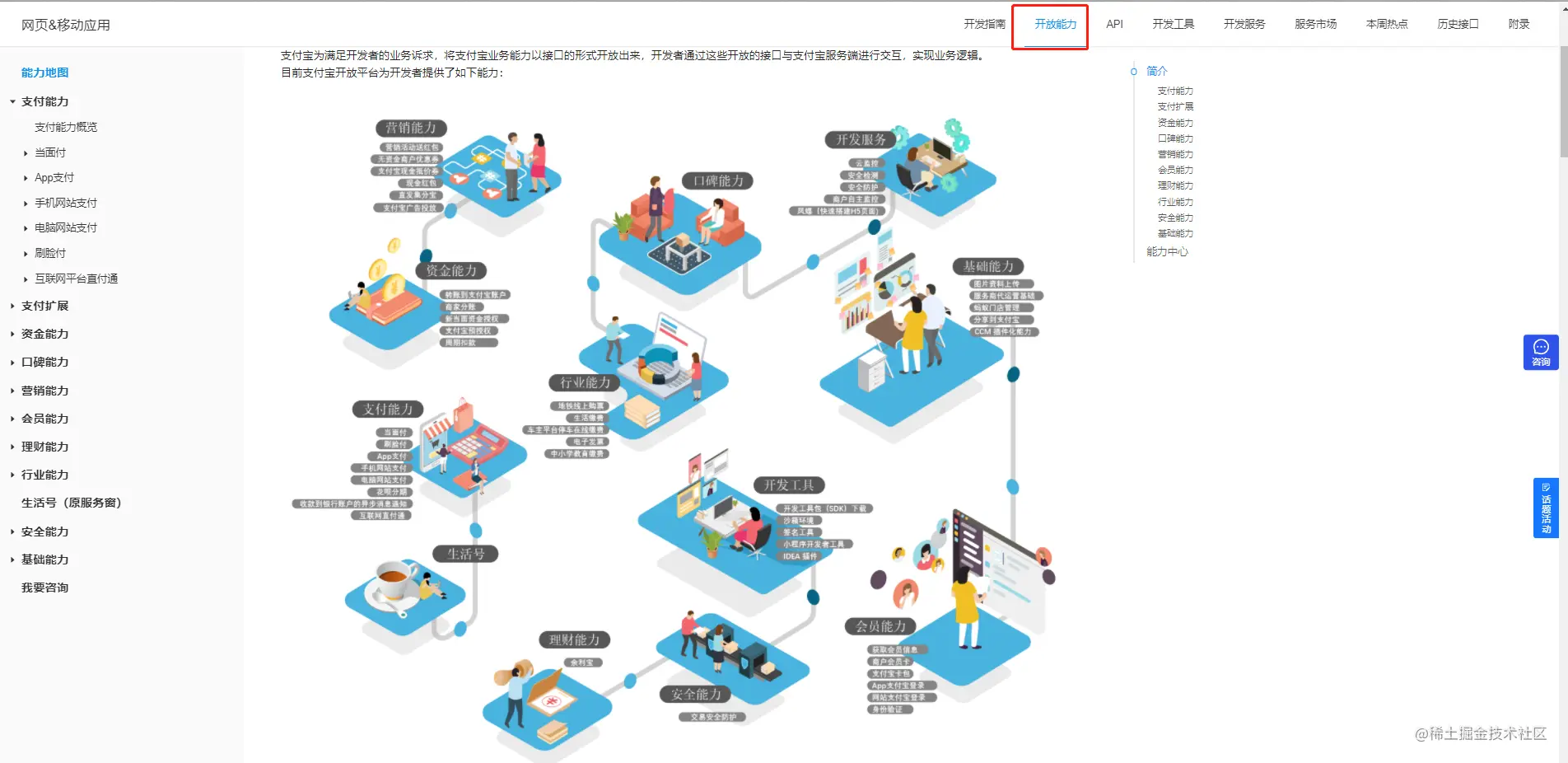Jump to 营销能力 in the right outline
Viewport: 1568px width, 763px height.
[1175, 154]
